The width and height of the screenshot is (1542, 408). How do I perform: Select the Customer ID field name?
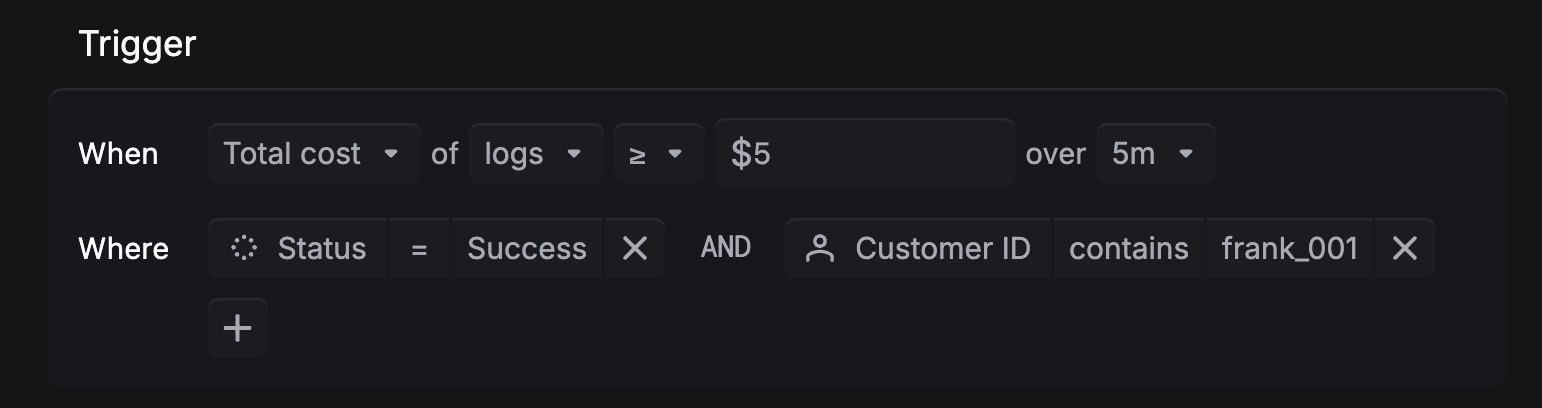[942, 248]
